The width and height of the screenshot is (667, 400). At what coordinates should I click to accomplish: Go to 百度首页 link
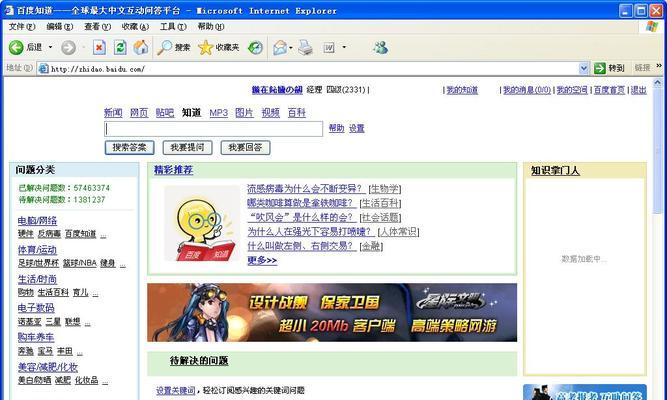click(x=609, y=90)
